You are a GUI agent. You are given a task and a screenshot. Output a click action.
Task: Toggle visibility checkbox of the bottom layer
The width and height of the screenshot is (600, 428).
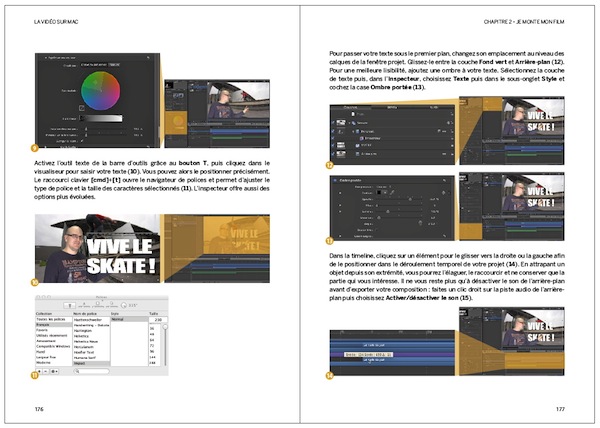(333, 154)
